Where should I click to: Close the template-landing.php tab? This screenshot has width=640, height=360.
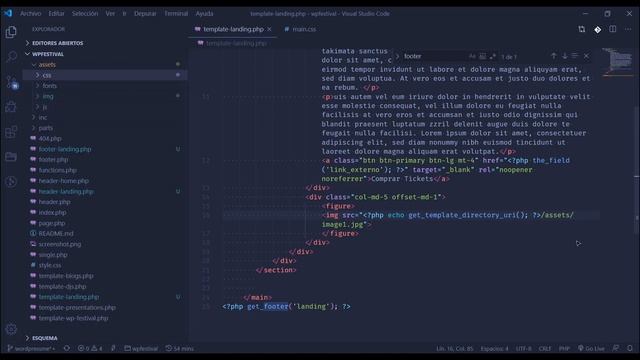(269, 29)
